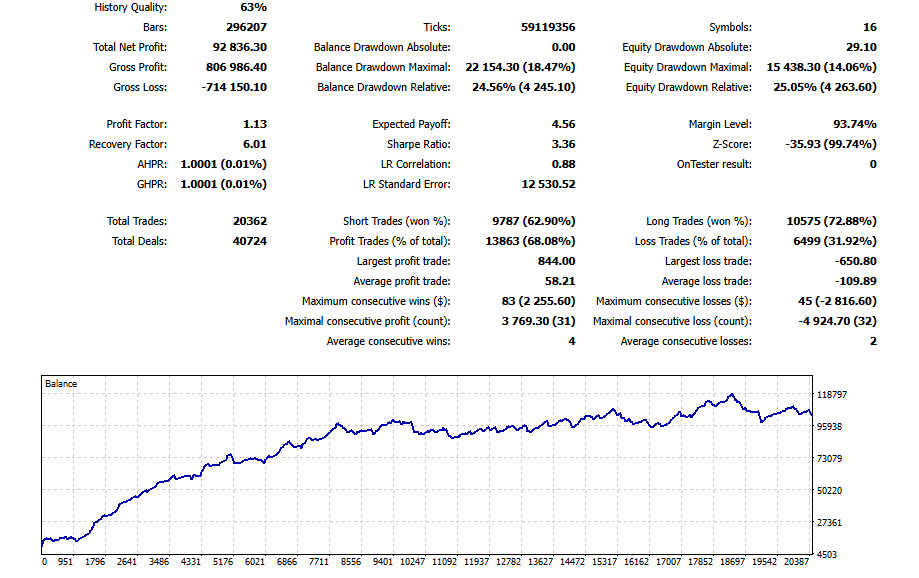Click the Margin Level value 93.74%
Viewport: 919px width, 578px height.
coord(855,124)
